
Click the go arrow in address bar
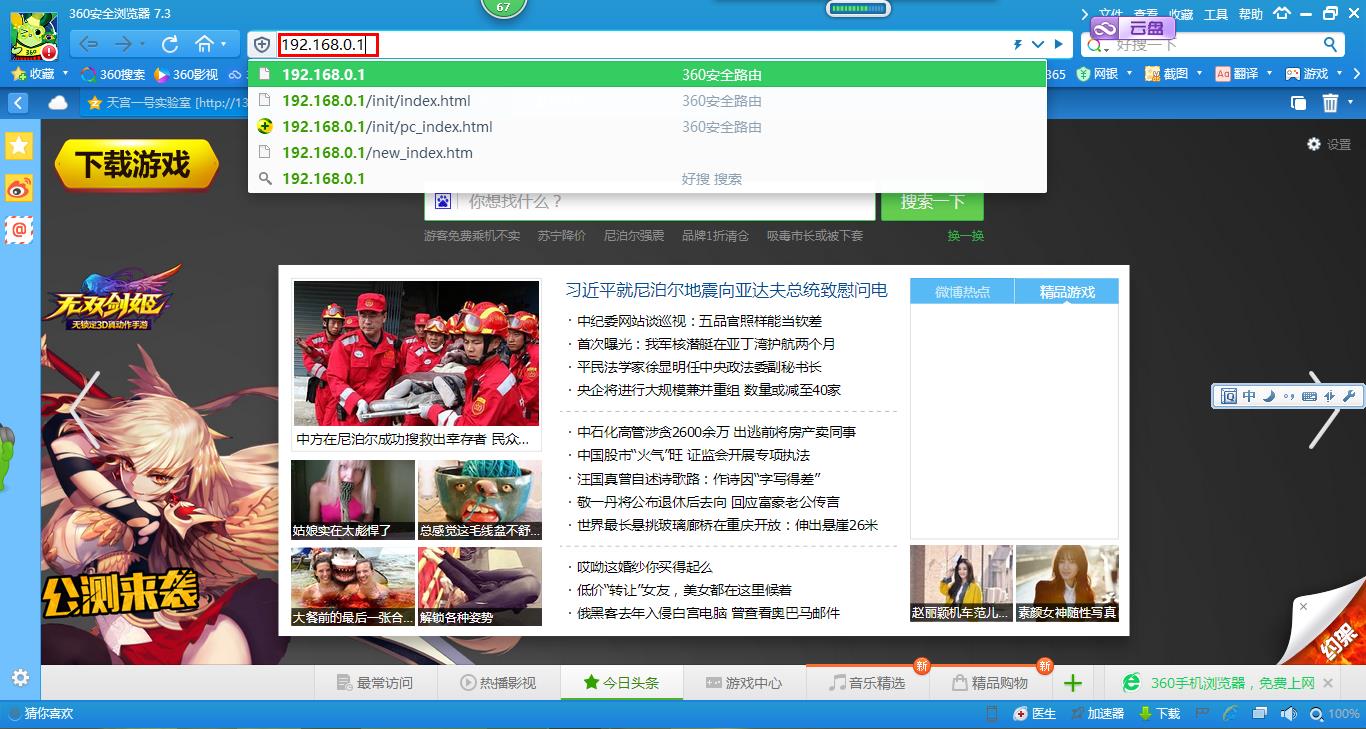tap(1060, 45)
